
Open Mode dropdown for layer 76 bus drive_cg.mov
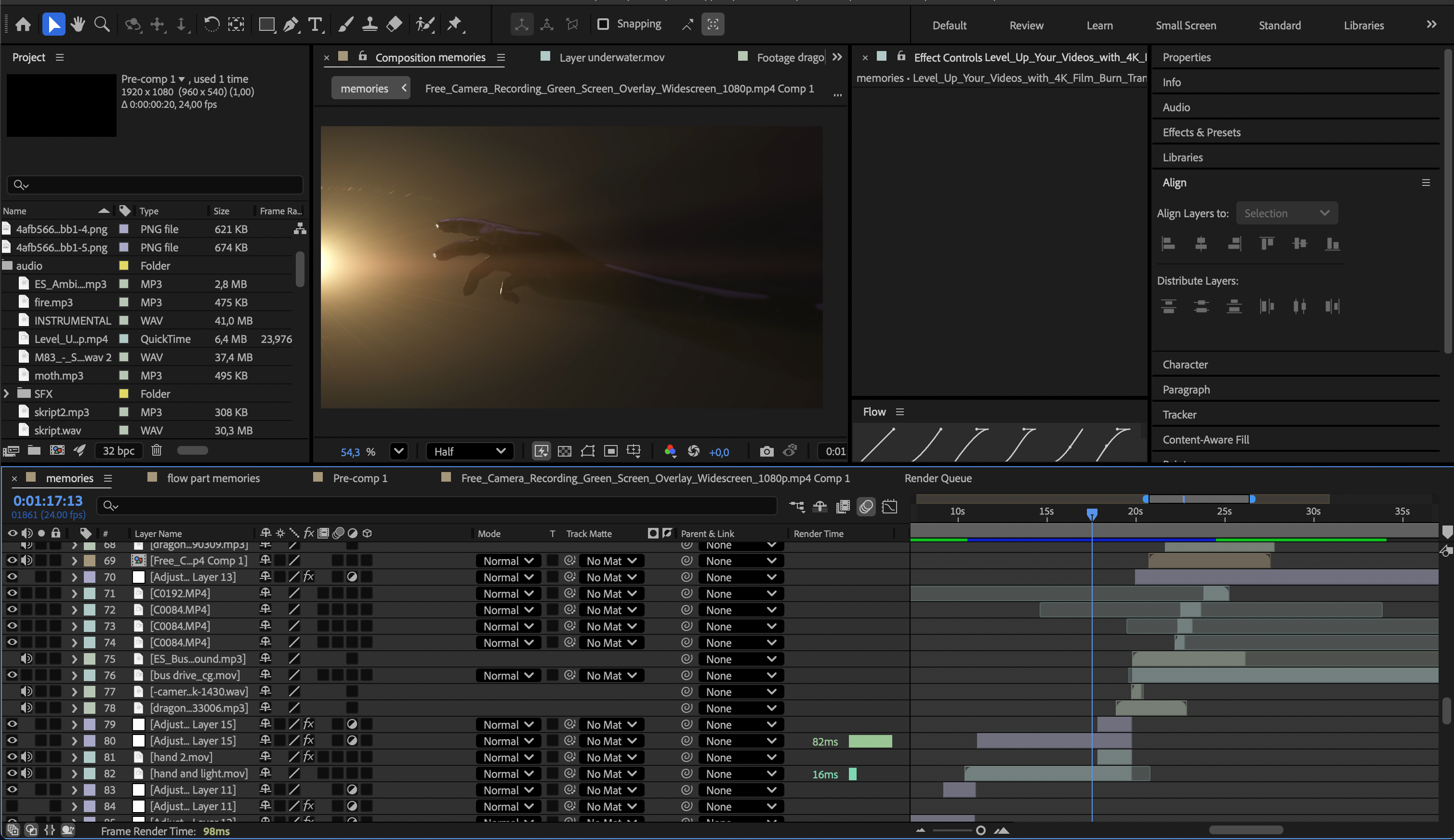pyautogui.click(x=508, y=675)
